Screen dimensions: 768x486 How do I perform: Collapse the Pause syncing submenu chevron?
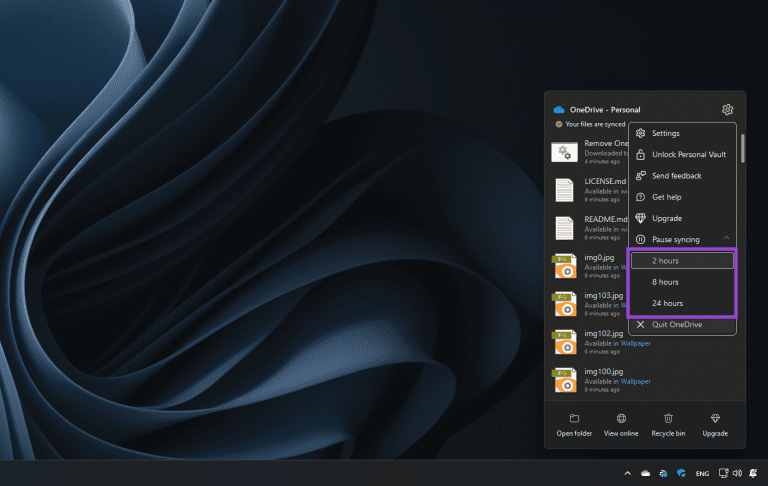pos(727,239)
